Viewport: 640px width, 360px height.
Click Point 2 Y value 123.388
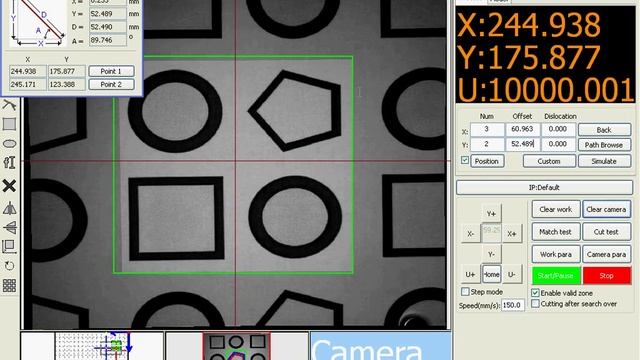pyautogui.click(x=67, y=84)
